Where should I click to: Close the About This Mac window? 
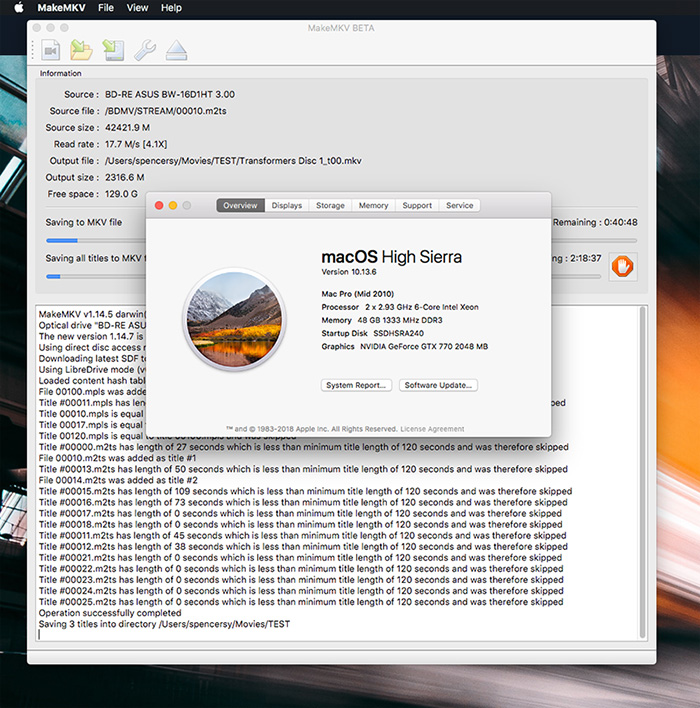159,205
